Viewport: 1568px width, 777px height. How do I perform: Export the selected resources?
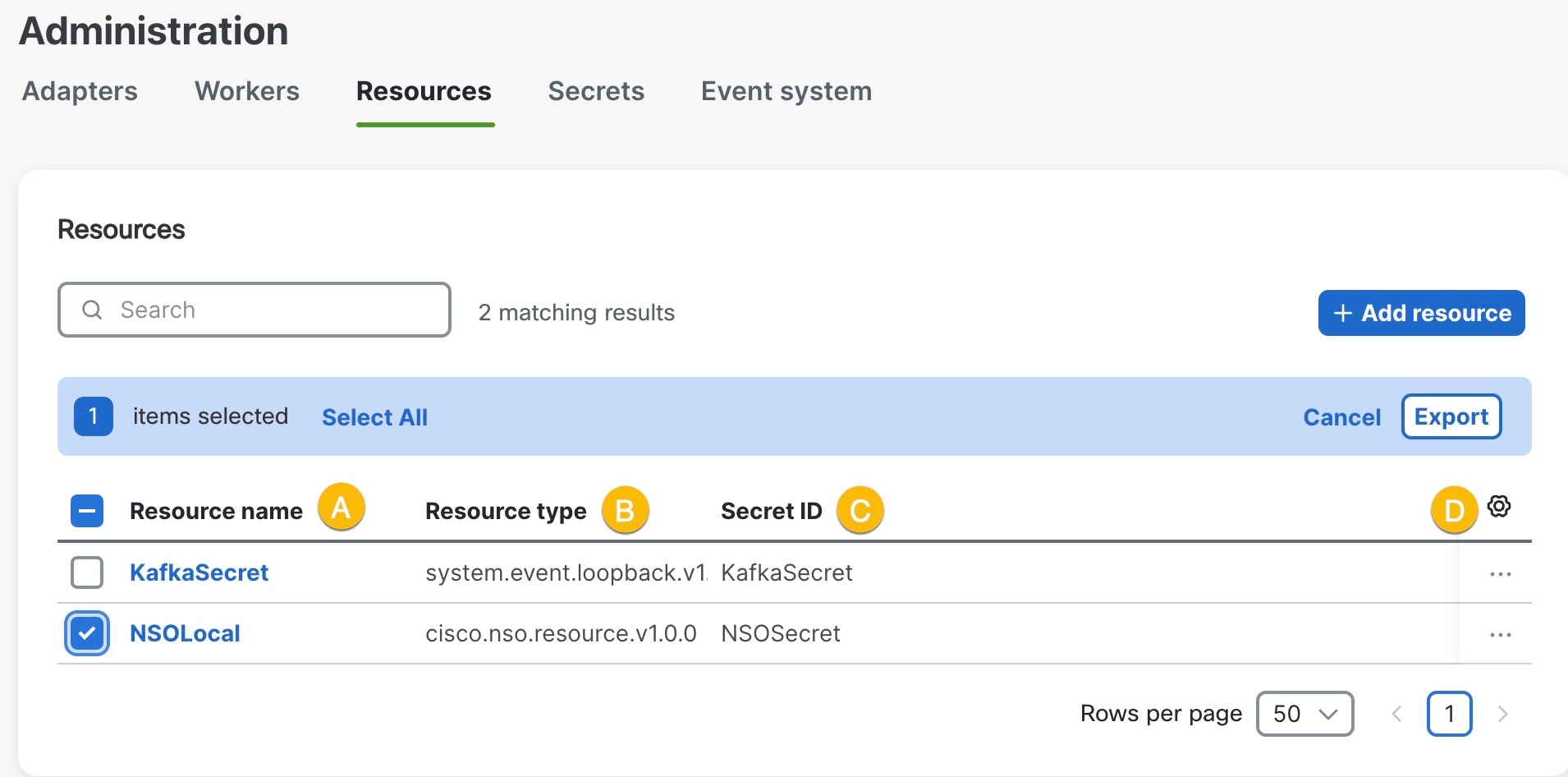coord(1450,416)
